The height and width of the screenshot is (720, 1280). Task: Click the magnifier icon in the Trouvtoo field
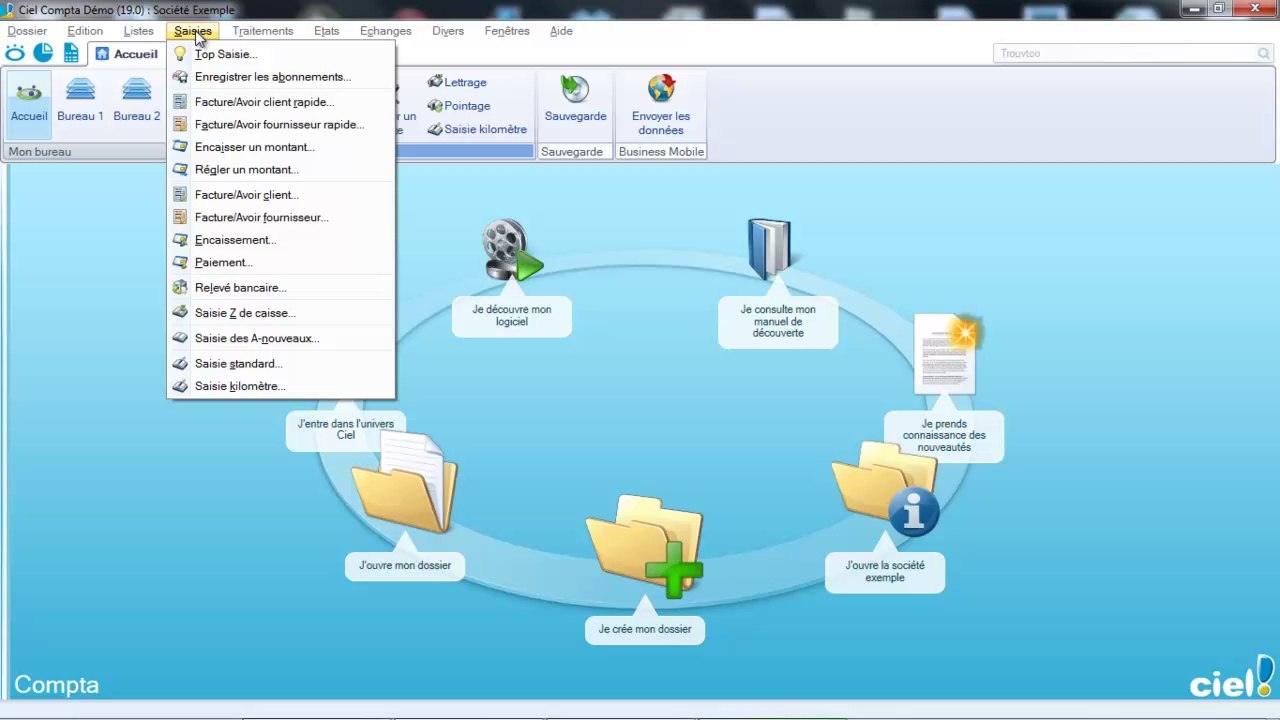click(1264, 54)
